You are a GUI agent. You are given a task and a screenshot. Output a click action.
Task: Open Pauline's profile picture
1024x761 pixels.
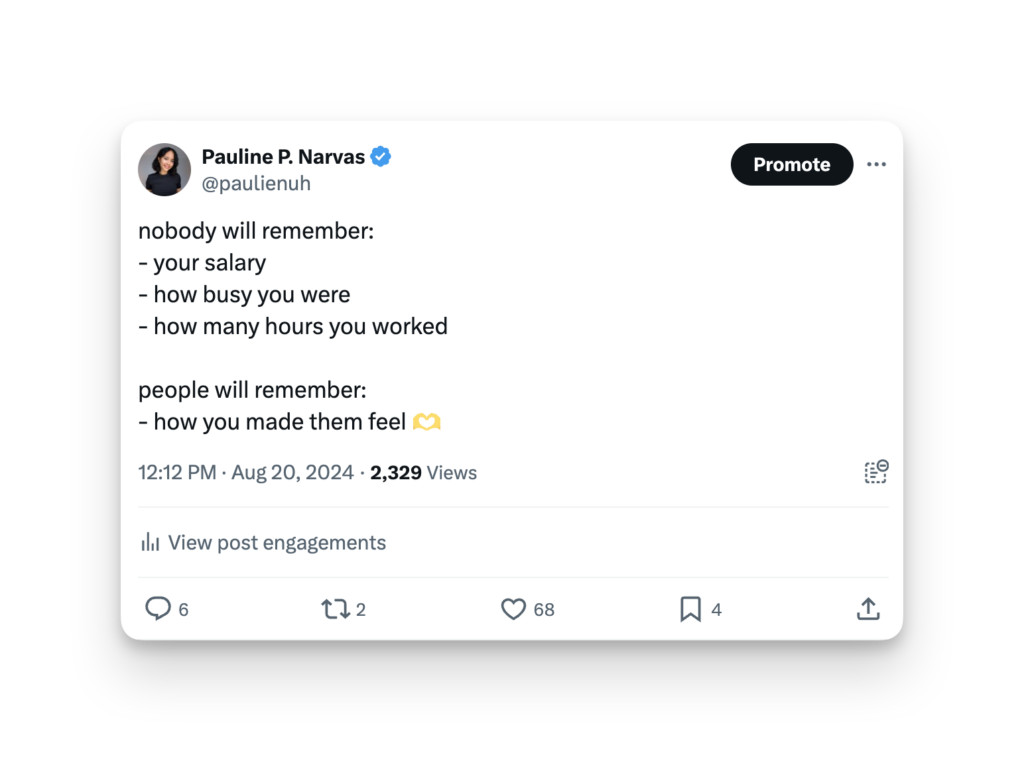pos(164,169)
